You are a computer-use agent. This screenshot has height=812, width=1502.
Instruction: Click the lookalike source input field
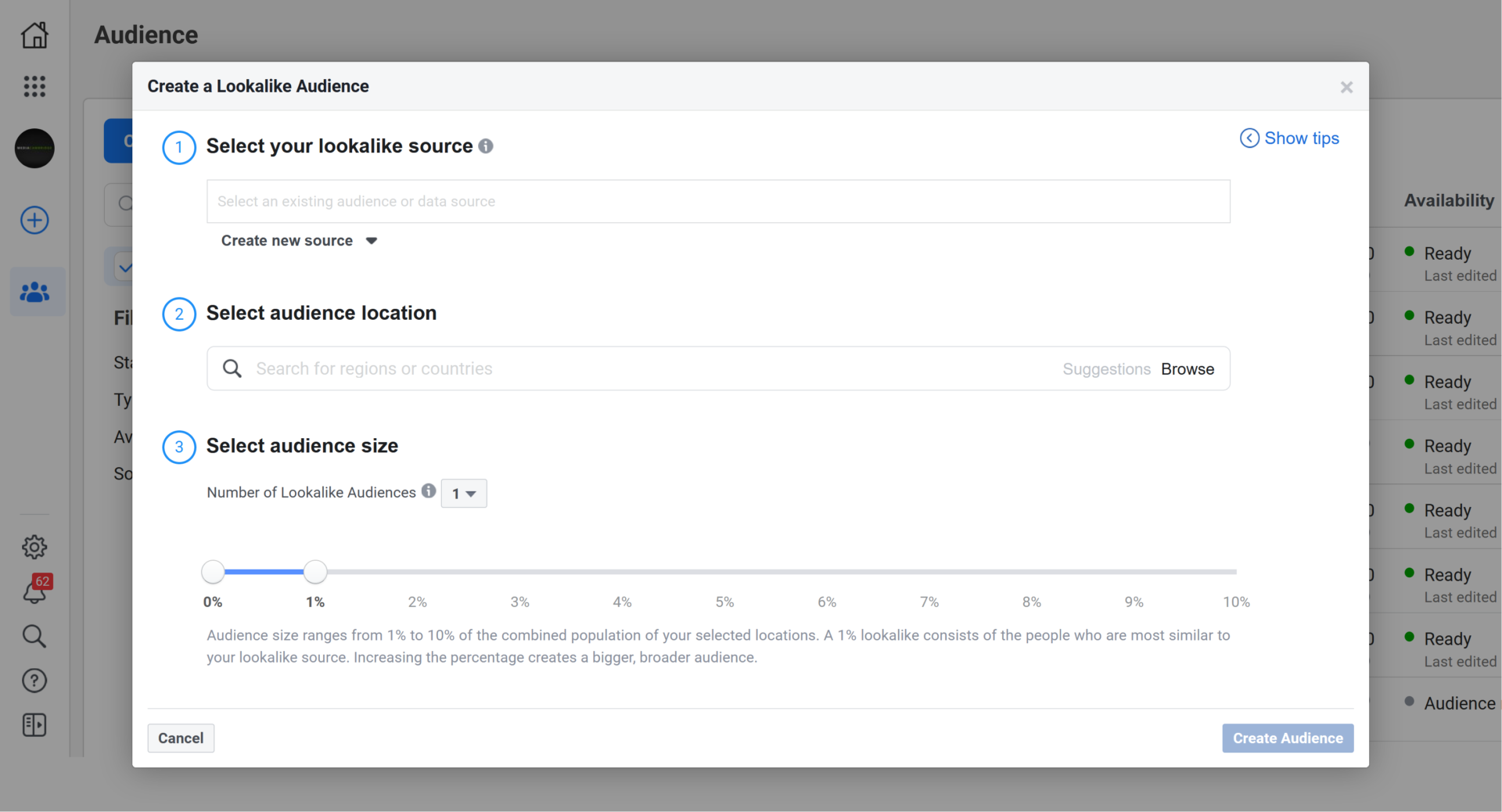[x=717, y=202]
